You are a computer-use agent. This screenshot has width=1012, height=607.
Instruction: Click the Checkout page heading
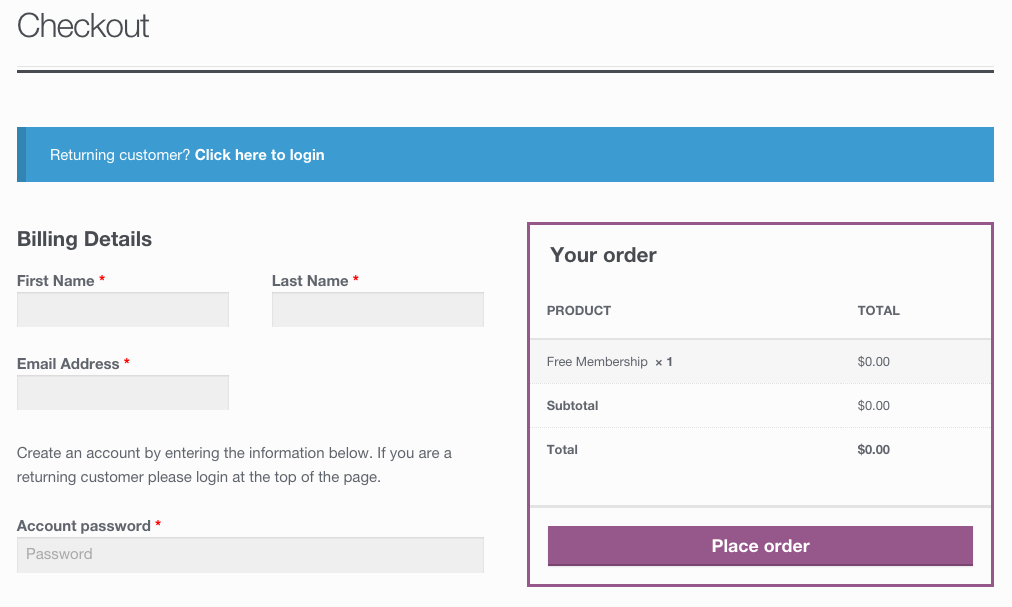(83, 26)
